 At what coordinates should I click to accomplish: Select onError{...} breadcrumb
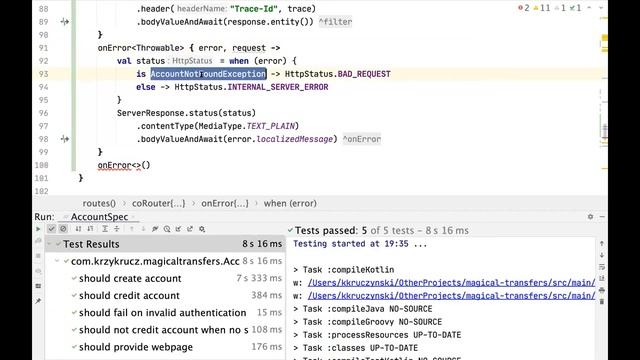[x=224, y=203]
